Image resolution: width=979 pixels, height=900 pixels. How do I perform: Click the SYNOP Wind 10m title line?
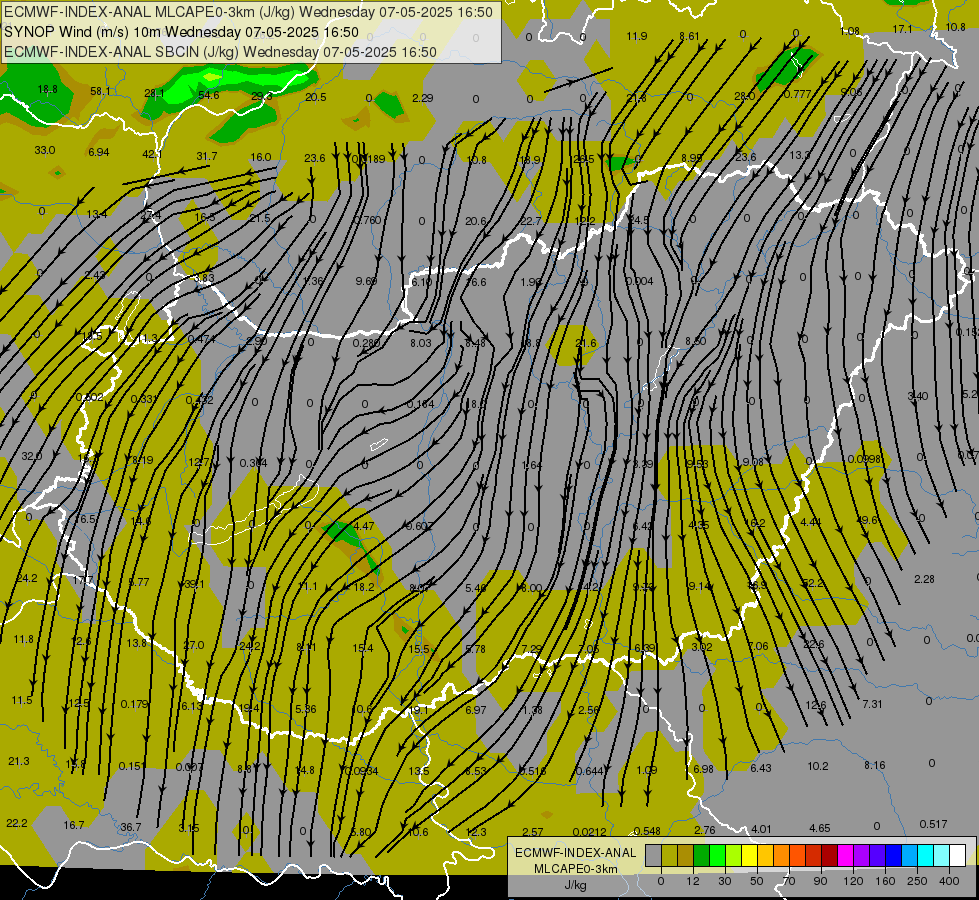tap(181, 32)
